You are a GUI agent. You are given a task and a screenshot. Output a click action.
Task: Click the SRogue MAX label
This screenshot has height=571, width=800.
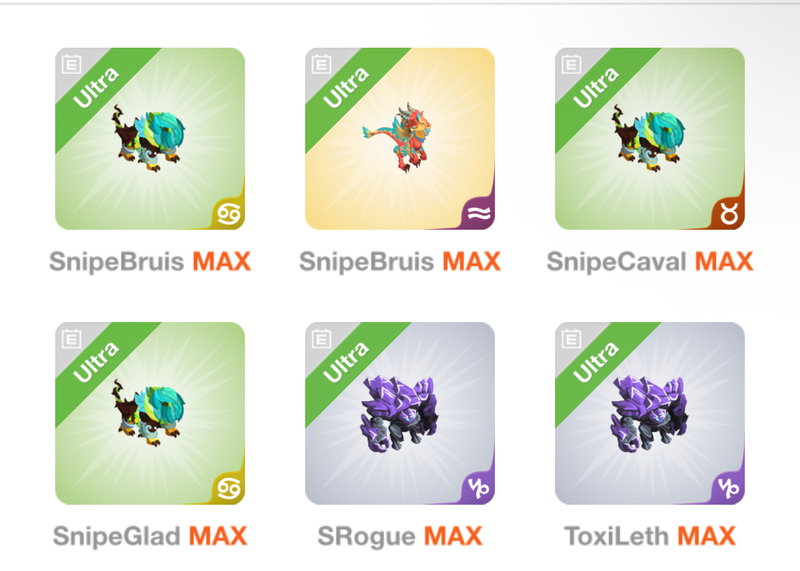[x=400, y=536]
